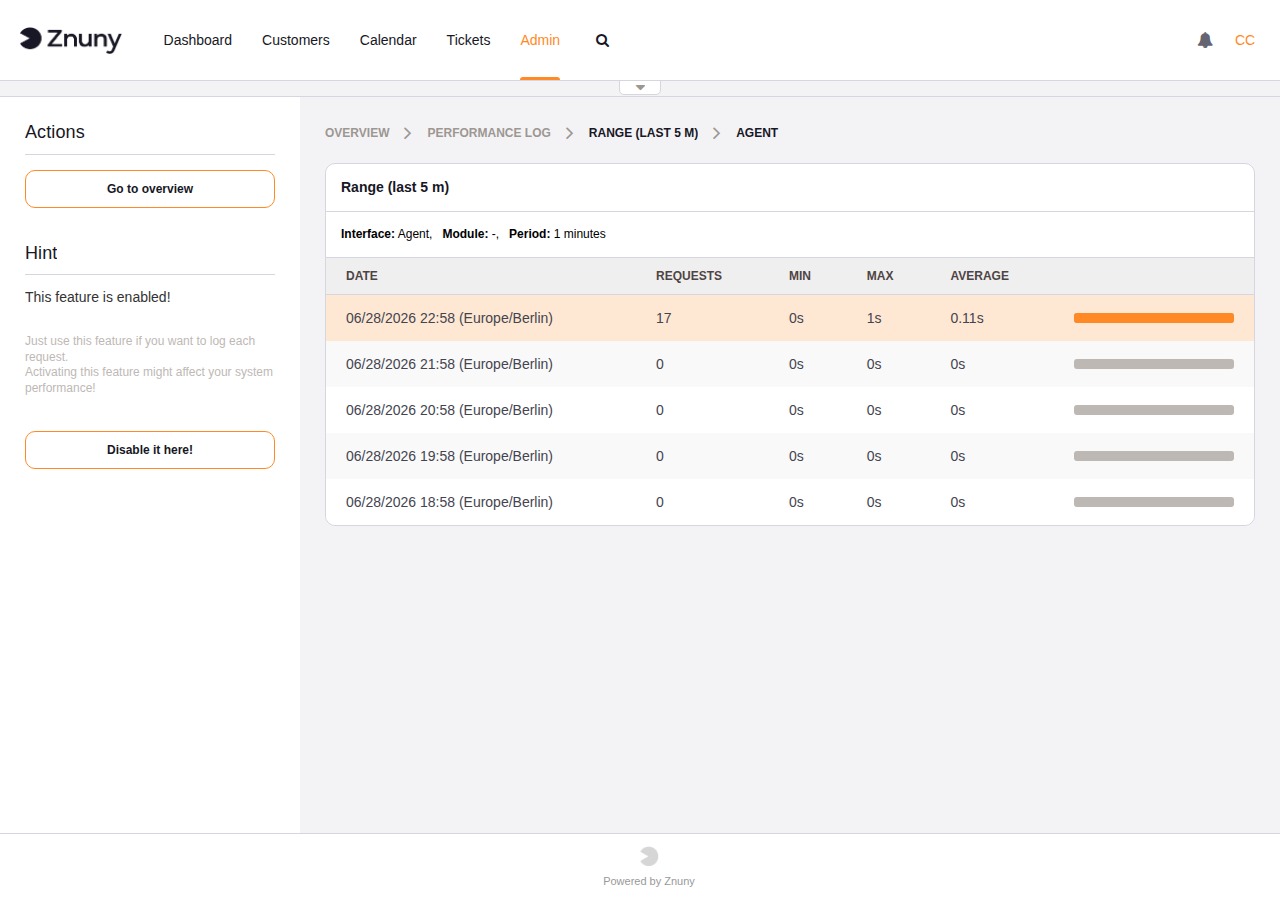The image size is (1280, 900).
Task: Collapse the navigation bar toggle arrow
Action: tap(640, 87)
